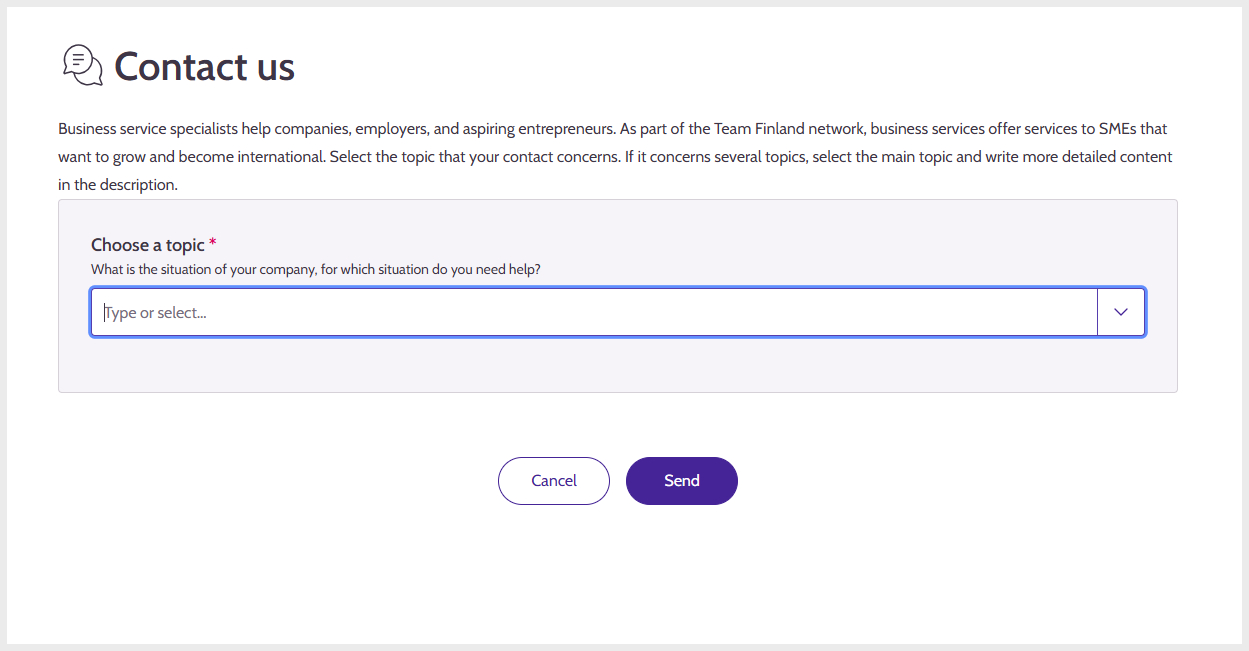The width and height of the screenshot is (1249, 651).
Task: Click the speech bubbles Contact us icon
Action: (83, 65)
